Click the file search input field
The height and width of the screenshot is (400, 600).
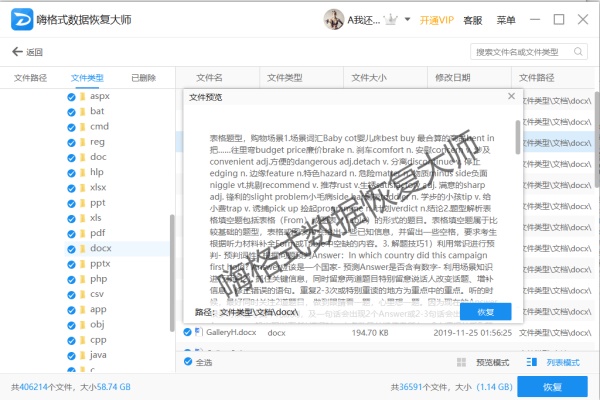click(522, 51)
